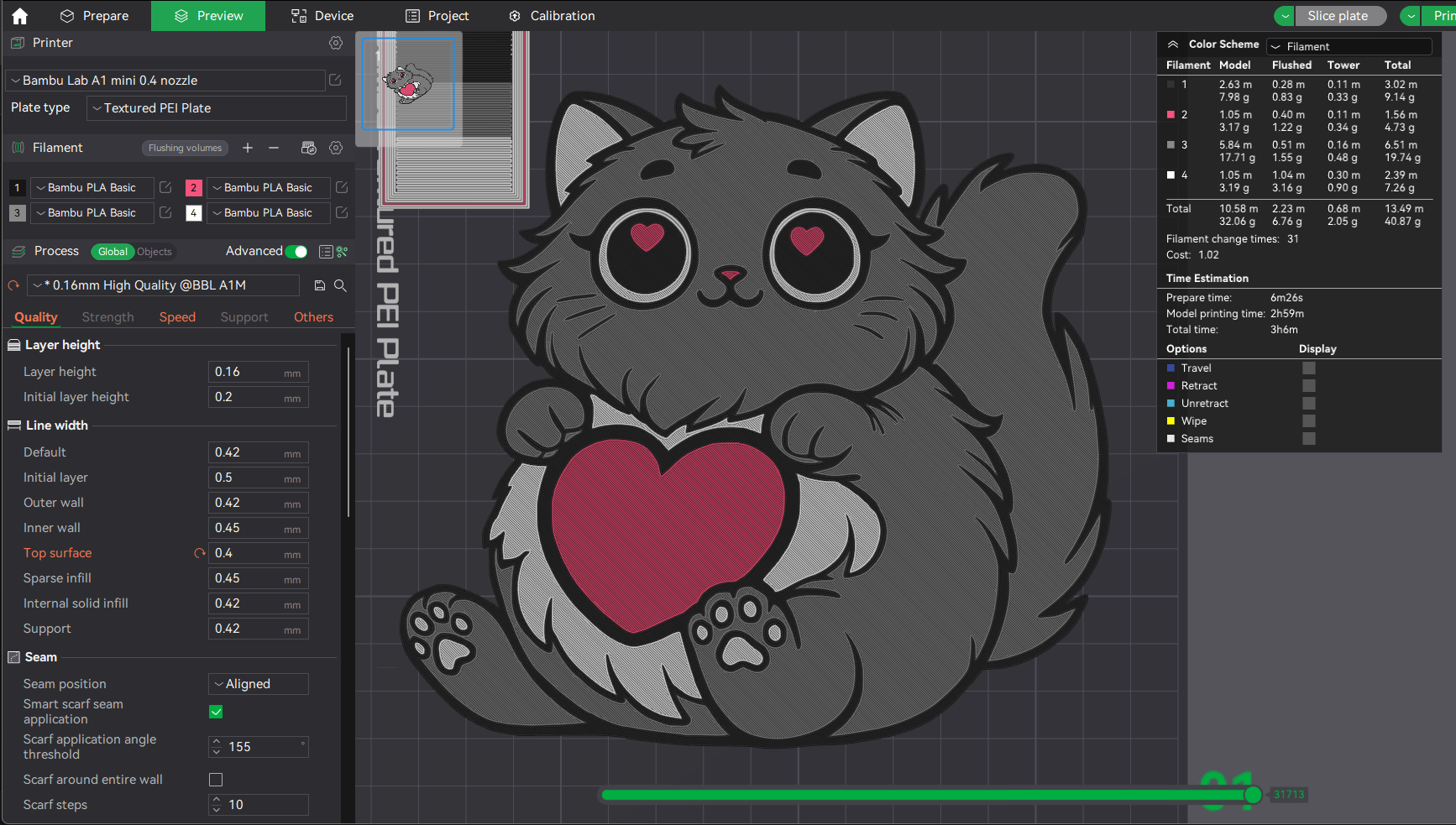Switch process scope to Objects
The width and height of the screenshot is (1456, 825).
click(155, 252)
